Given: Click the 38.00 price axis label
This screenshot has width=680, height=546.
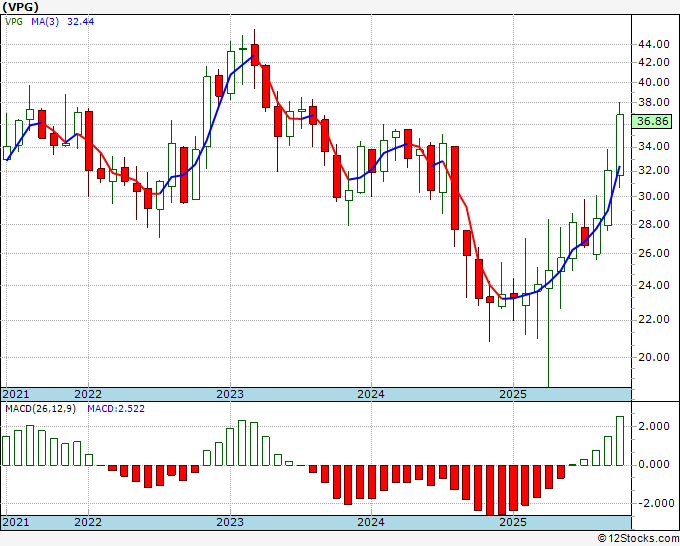Looking at the screenshot, I should 654,103.
